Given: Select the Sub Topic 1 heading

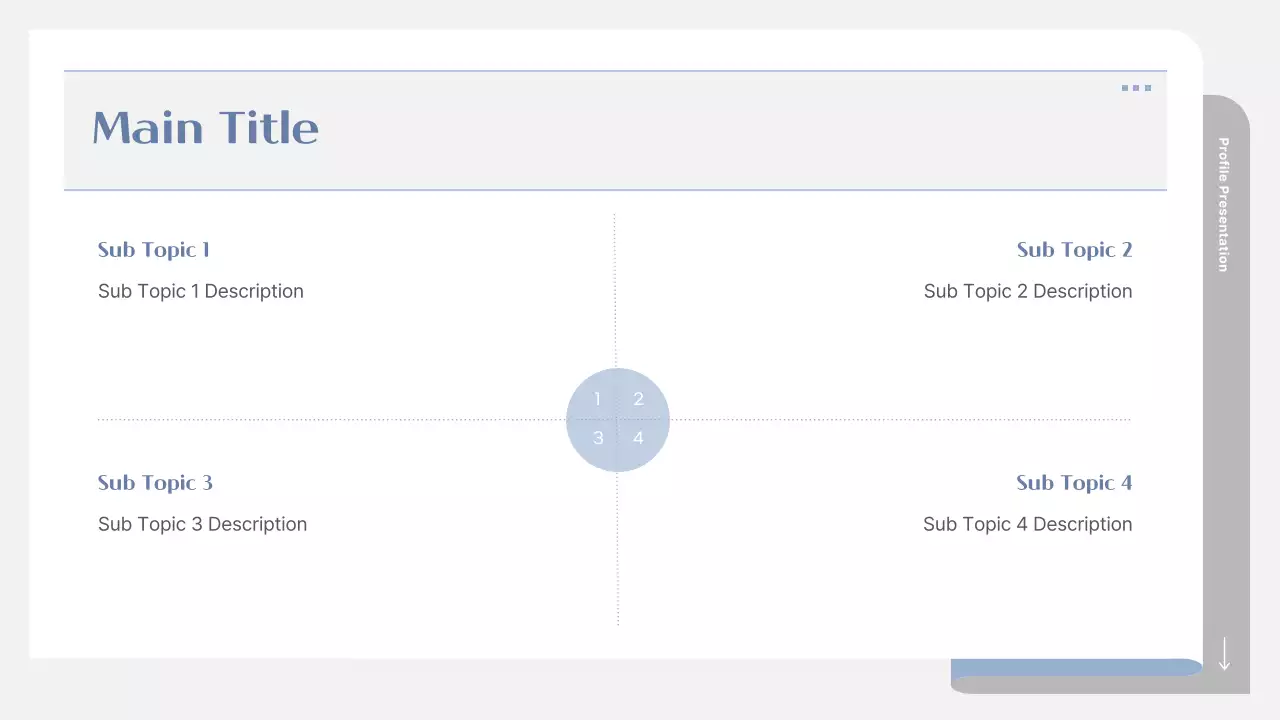Looking at the screenshot, I should click(x=154, y=250).
